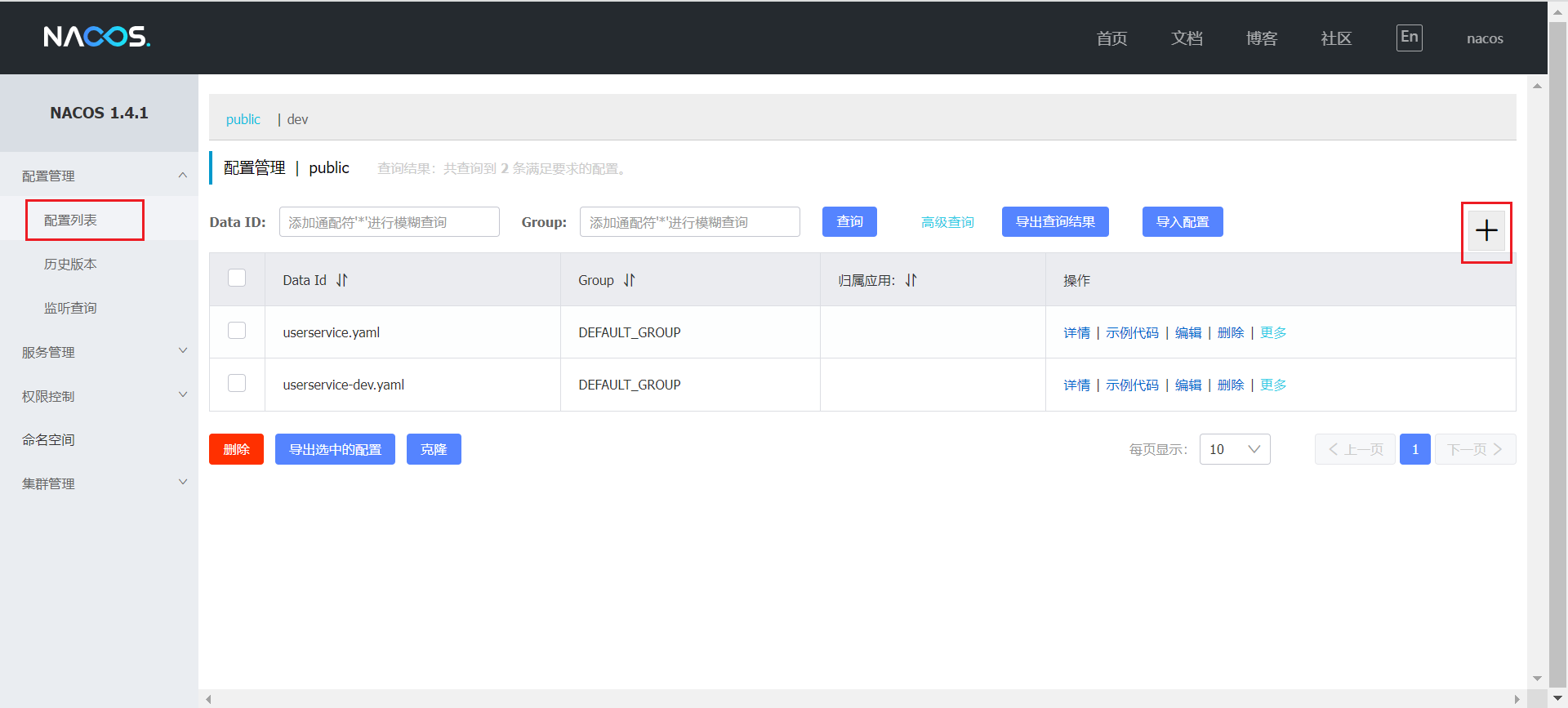1568x708 pixels.
Task: Open the per-page count dropdown
Action: click(1234, 449)
